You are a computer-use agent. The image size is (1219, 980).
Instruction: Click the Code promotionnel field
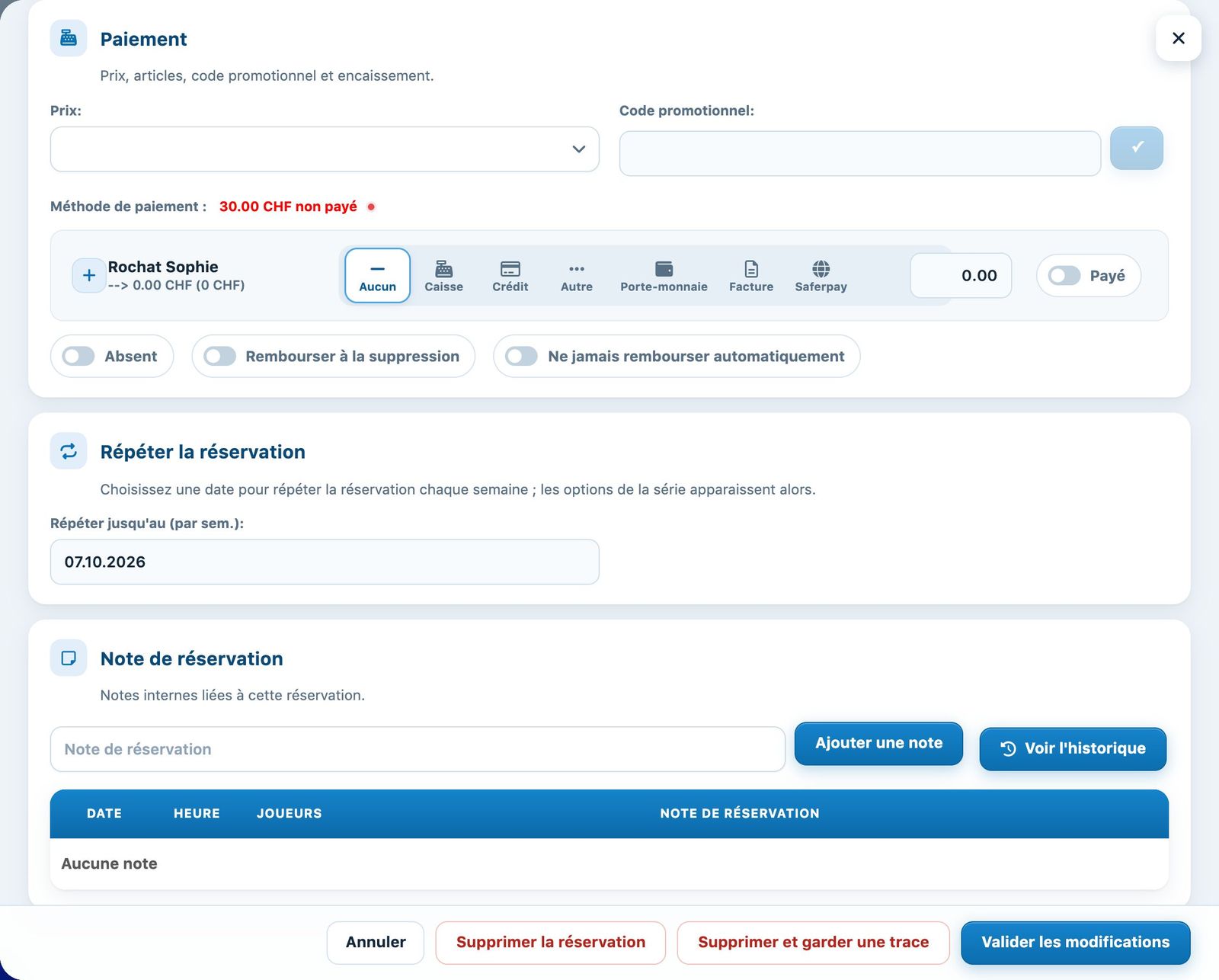(860, 153)
